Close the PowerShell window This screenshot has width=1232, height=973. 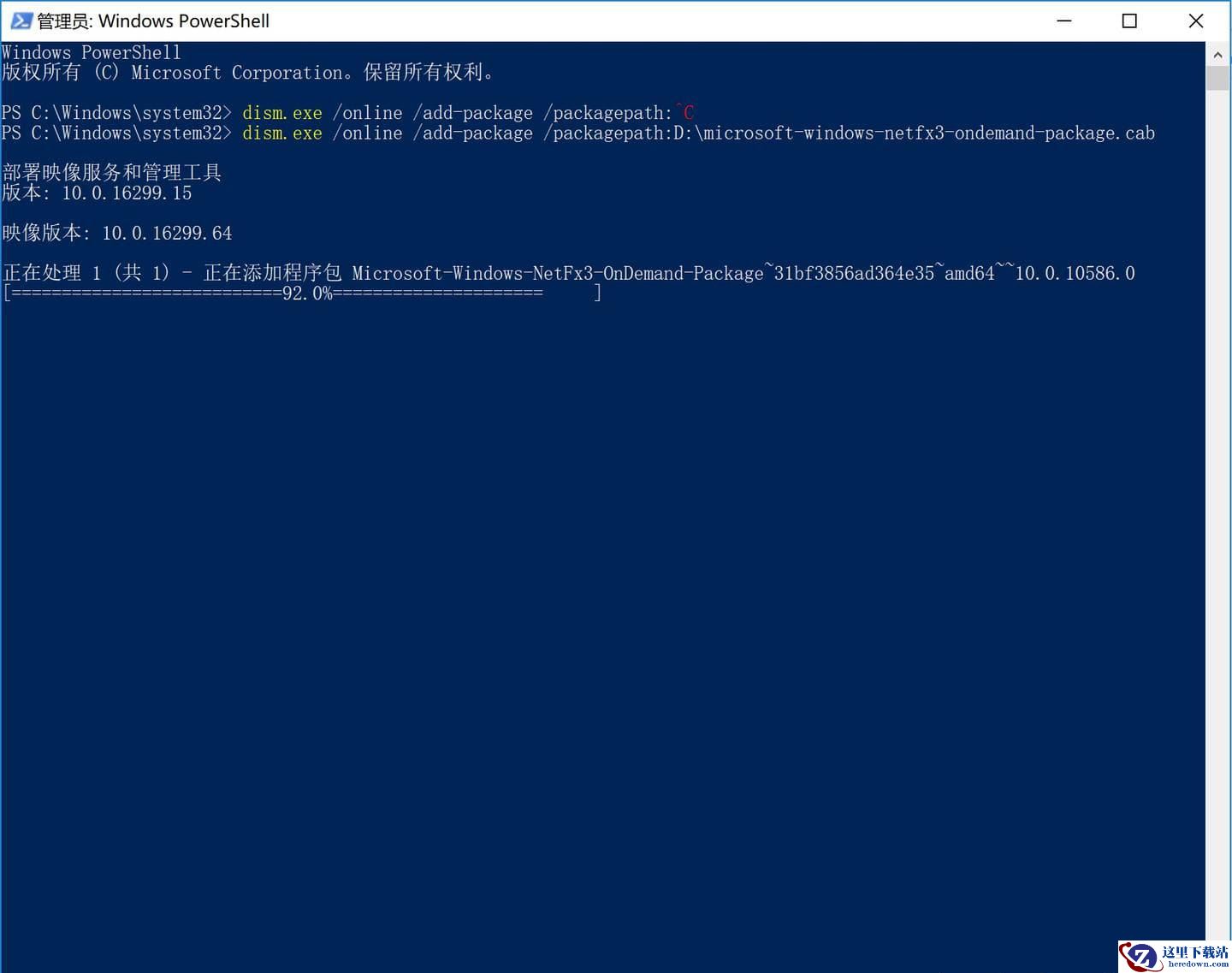click(1196, 21)
